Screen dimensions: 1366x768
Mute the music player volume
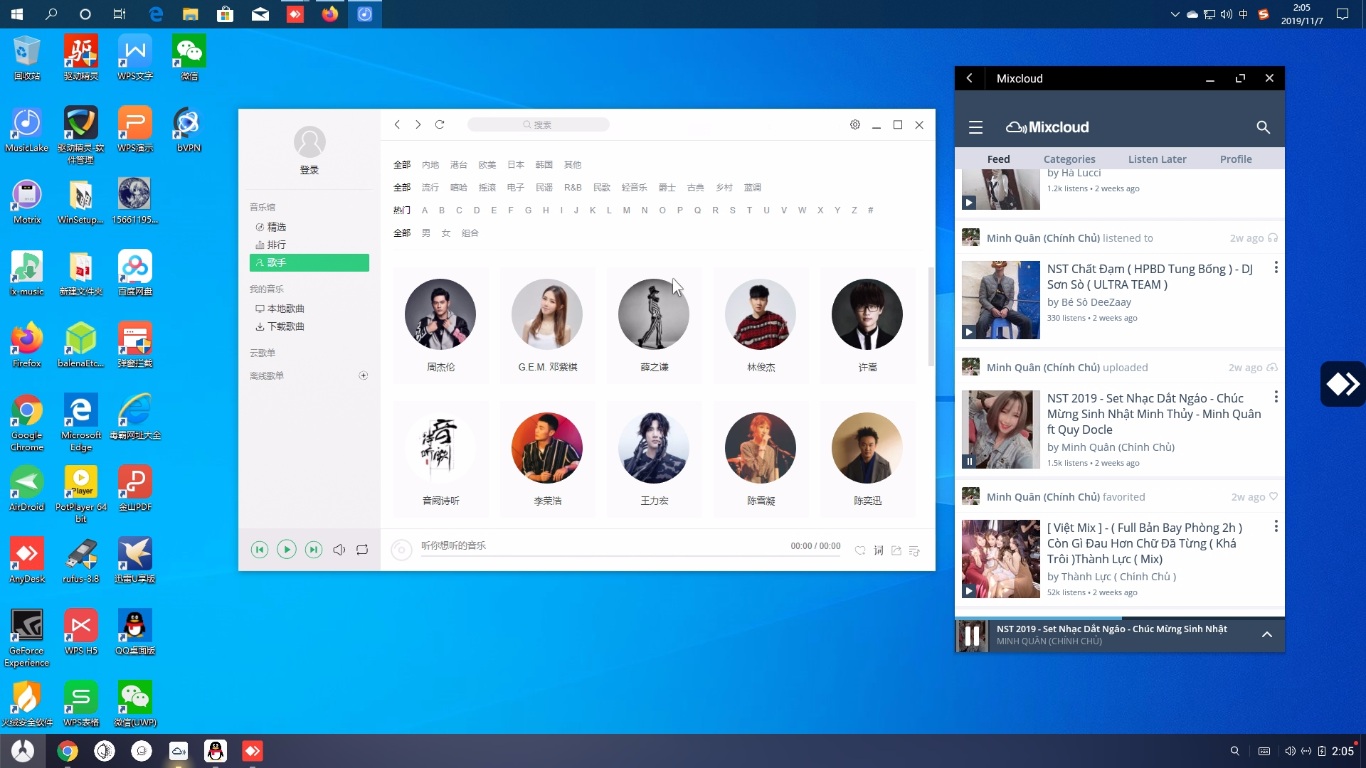pos(339,550)
